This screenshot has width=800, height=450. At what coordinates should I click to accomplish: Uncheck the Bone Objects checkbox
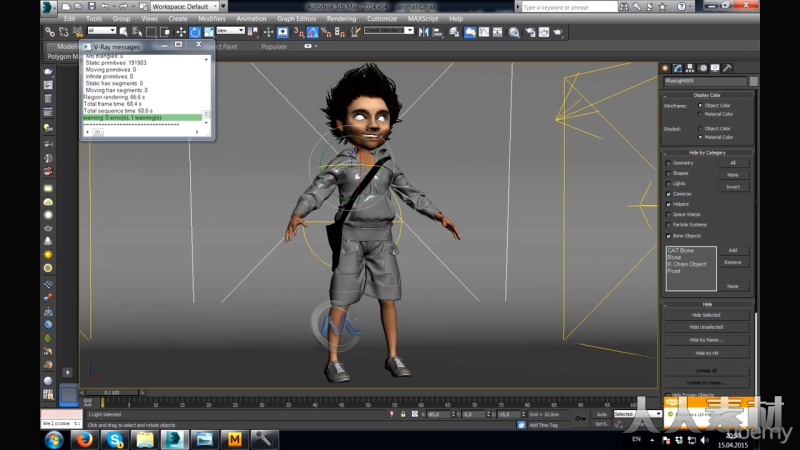(x=668, y=236)
